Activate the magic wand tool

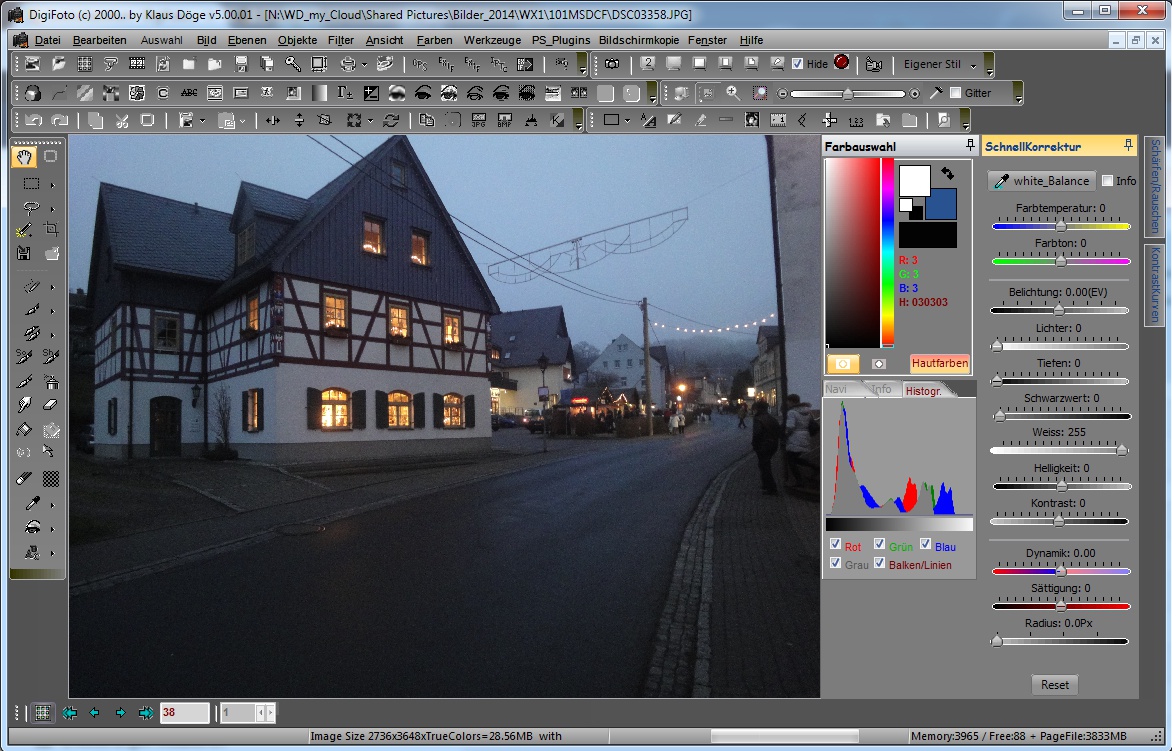(23, 229)
